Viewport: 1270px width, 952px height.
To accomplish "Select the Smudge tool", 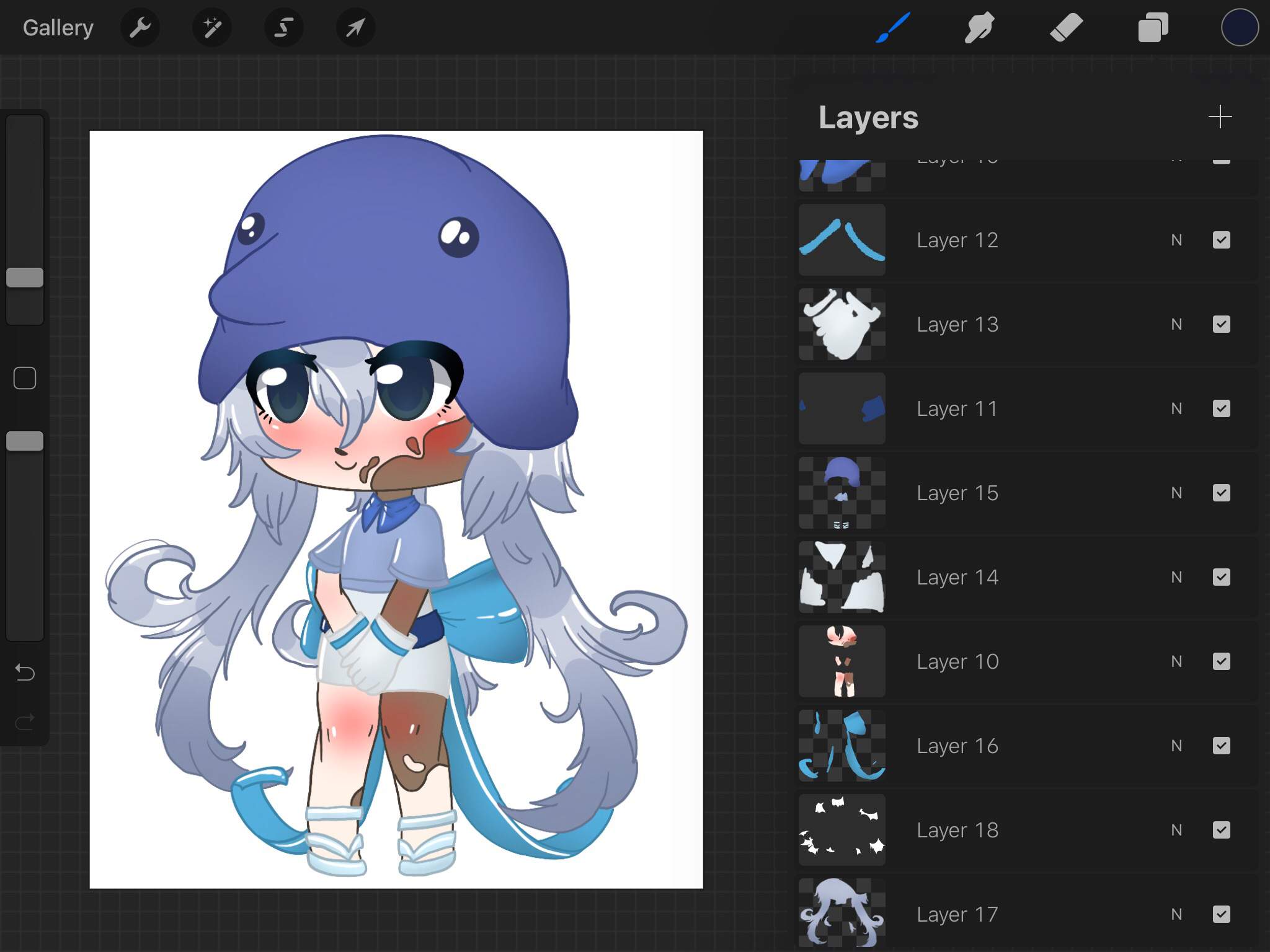I will pos(980,27).
